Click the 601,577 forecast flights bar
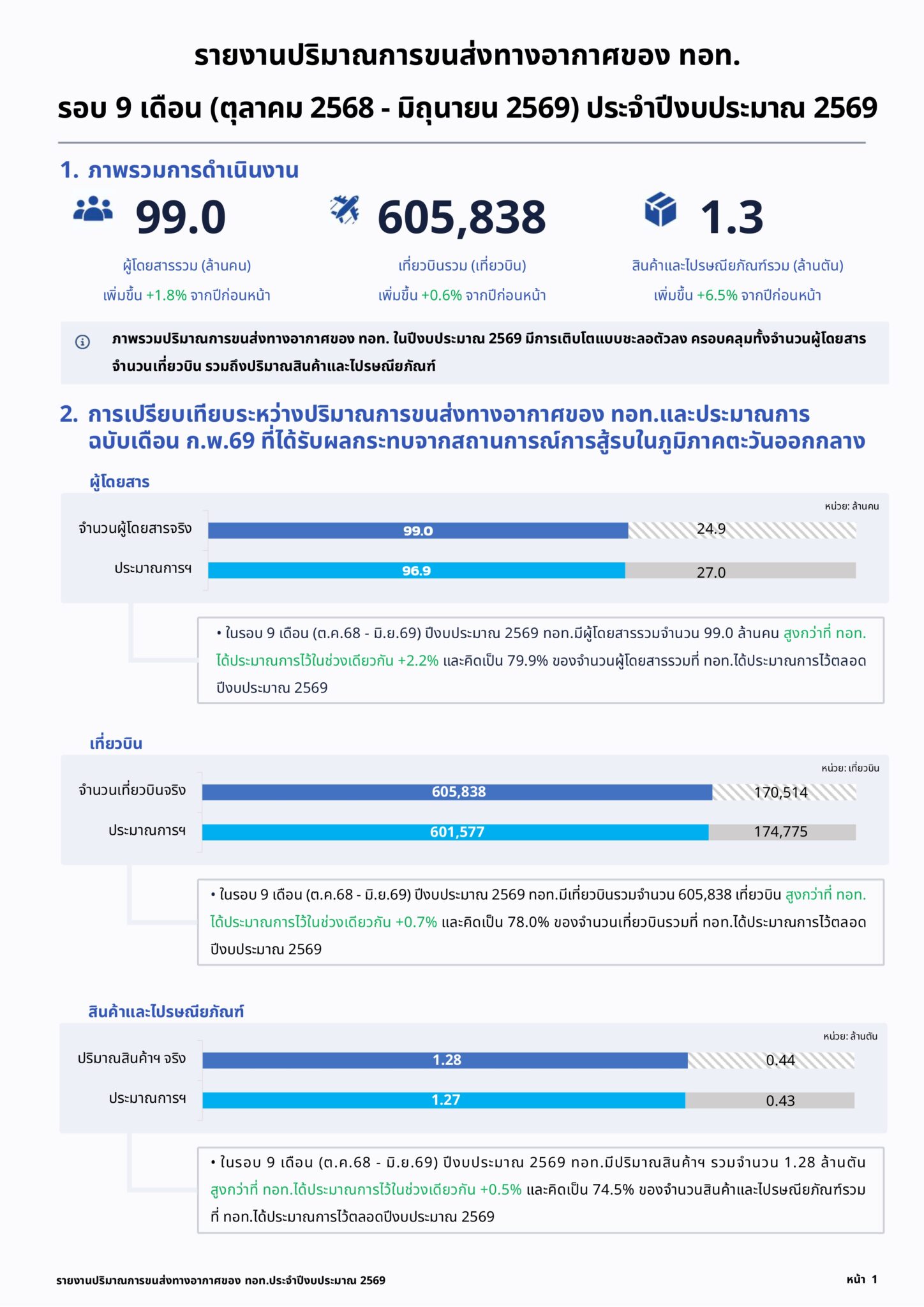The width and height of the screenshot is (924, 1307). [x=455, y=832]
